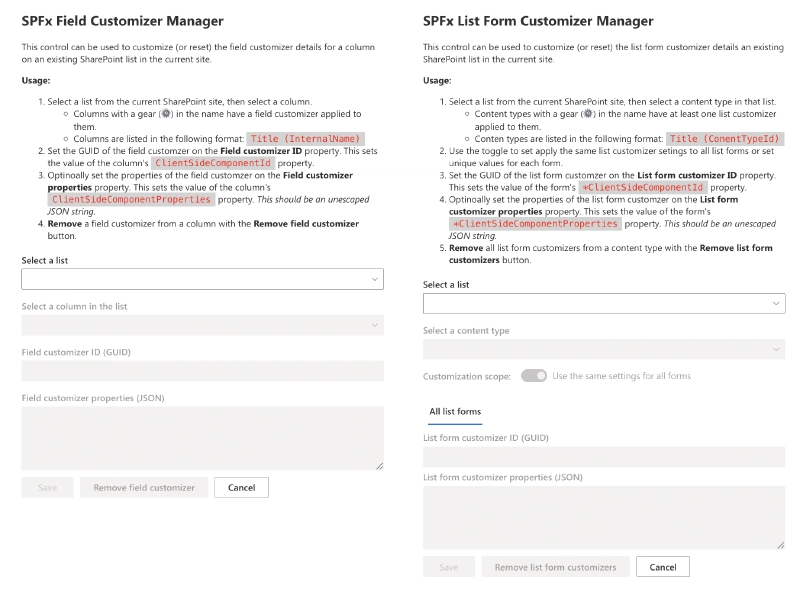Click the Remove list form customizers button
800x592 pixels.
tap(556, 567)
